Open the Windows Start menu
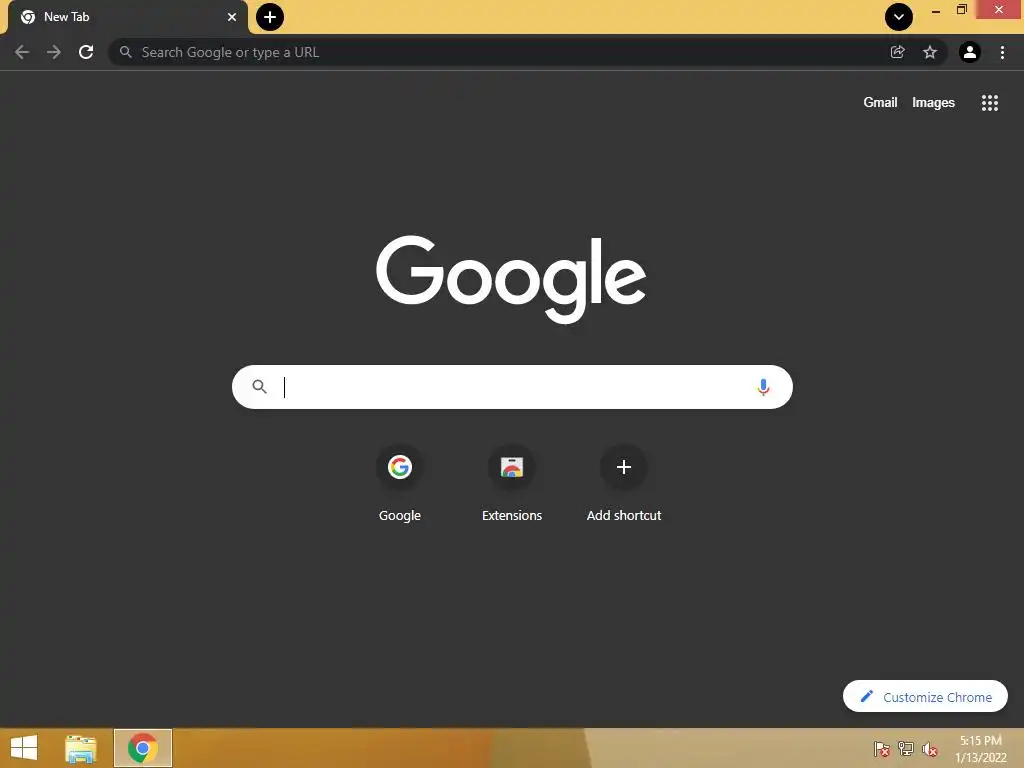The height and width of the screenshot is (768, 1024). coord(24,748)
